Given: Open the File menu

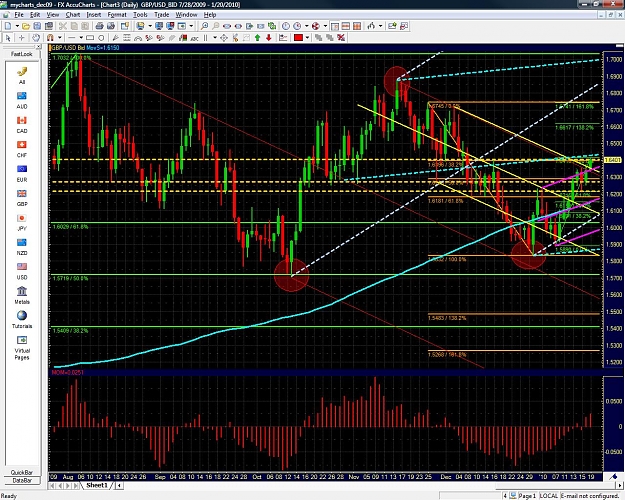Looking at the screenshot, I should [19, 15].
